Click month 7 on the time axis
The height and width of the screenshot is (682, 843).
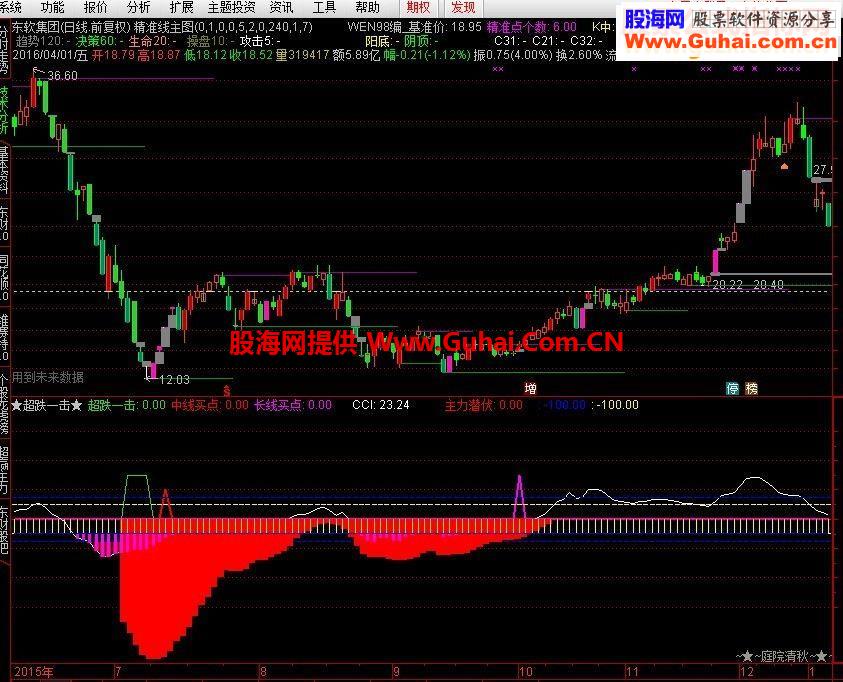click(x=118, y=671)
